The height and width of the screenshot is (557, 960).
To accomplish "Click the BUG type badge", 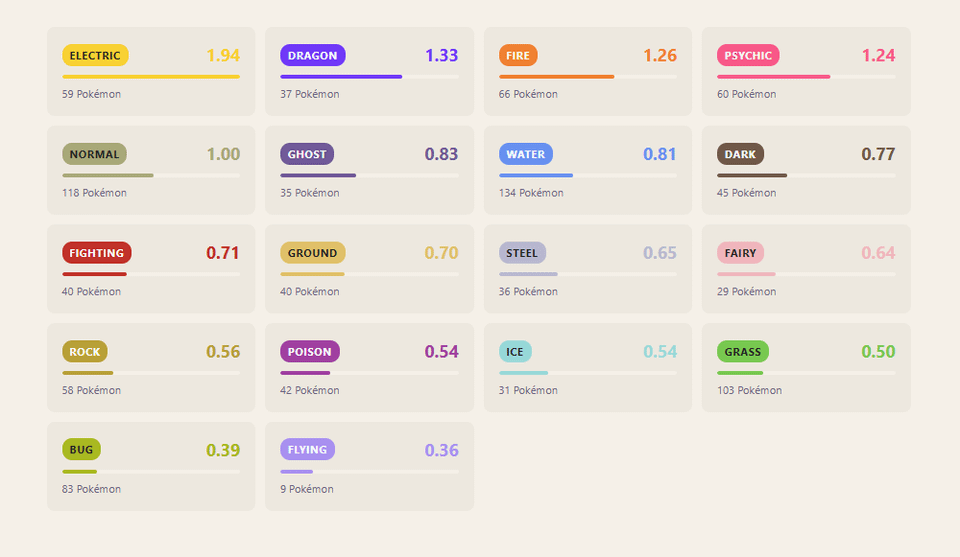I will [x=81, y=450].
